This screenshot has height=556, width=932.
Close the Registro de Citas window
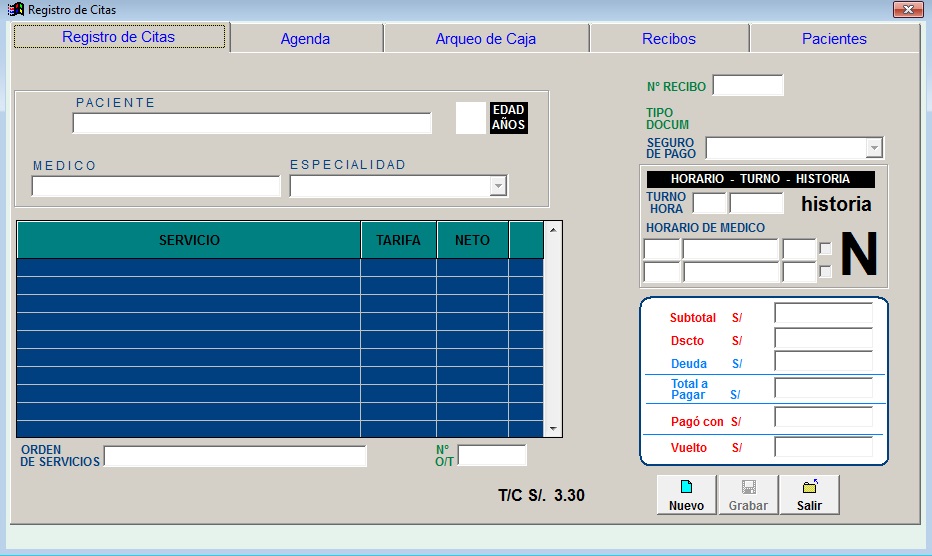(907, 10)
